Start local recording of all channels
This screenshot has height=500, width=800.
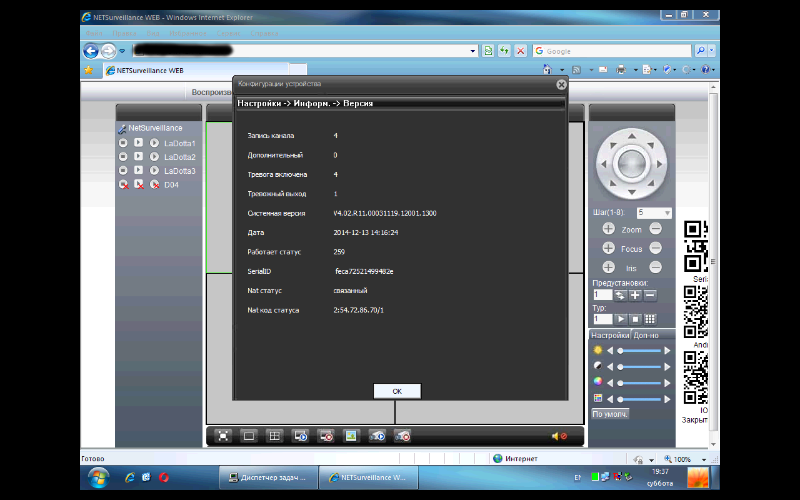point(377,436)
